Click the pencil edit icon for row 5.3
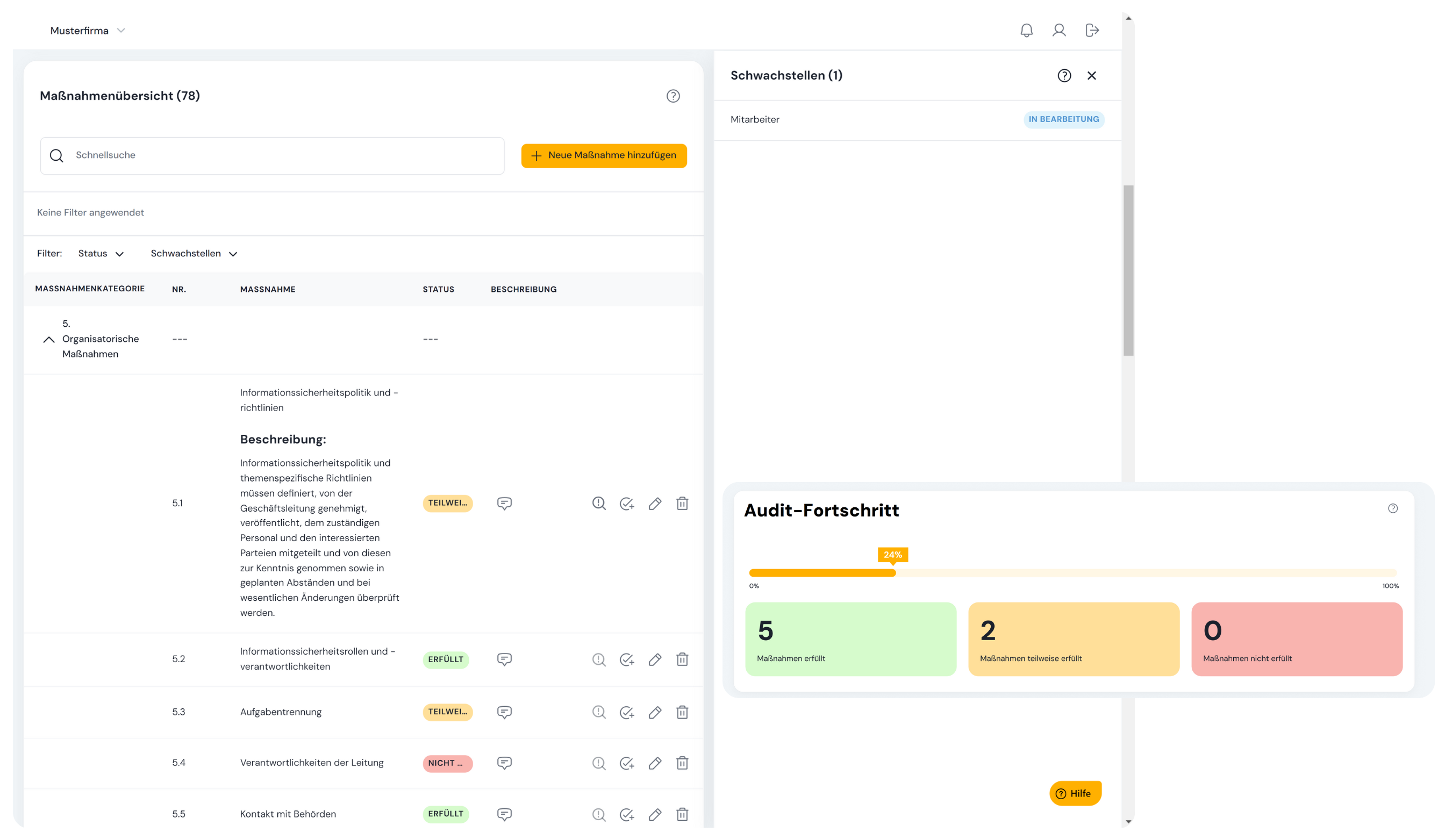This screenshot has width=1445, height=840. click(655, 712)
